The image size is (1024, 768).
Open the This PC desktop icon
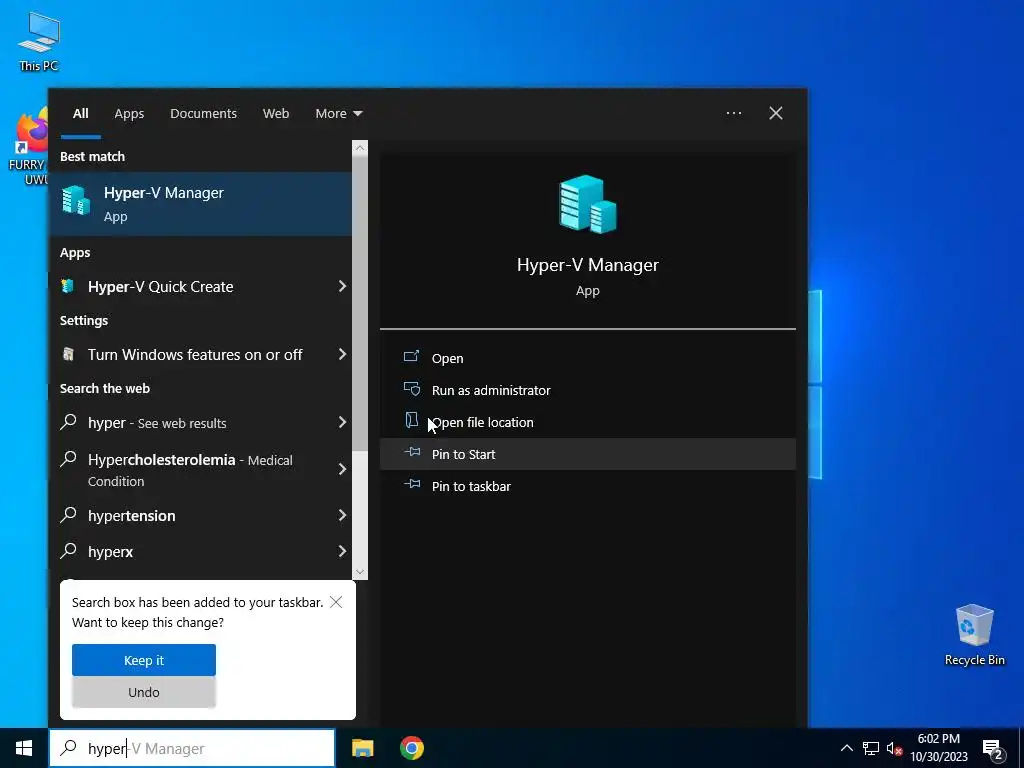(x=39, y=42)
